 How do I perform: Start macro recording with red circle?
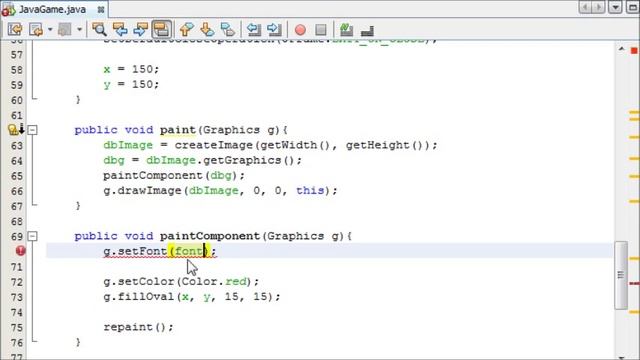point(300,30)
